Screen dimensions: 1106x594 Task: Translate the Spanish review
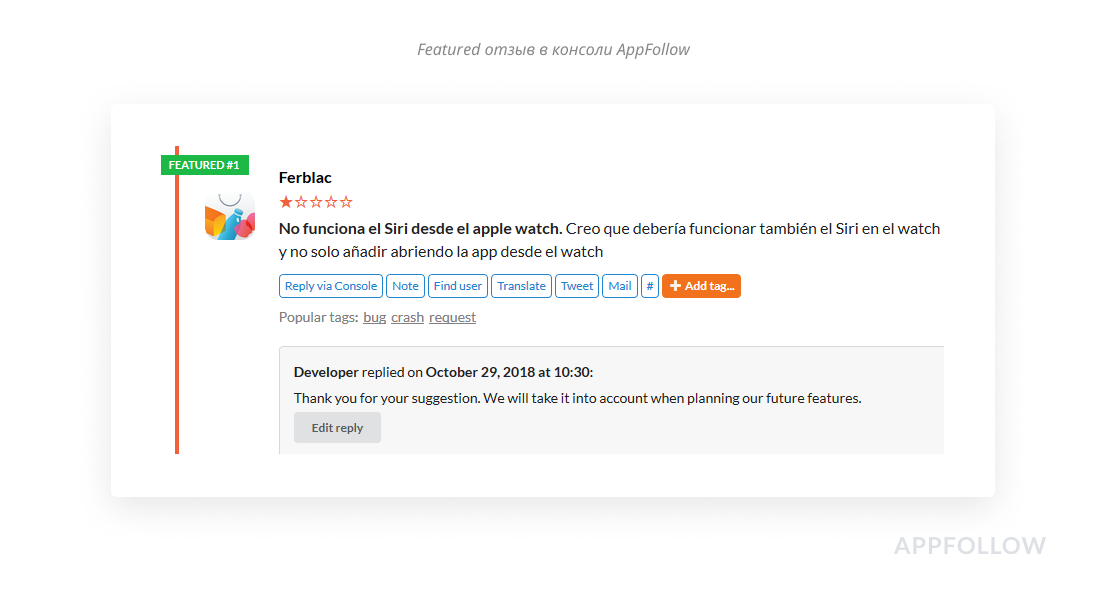tap(521, 286)
